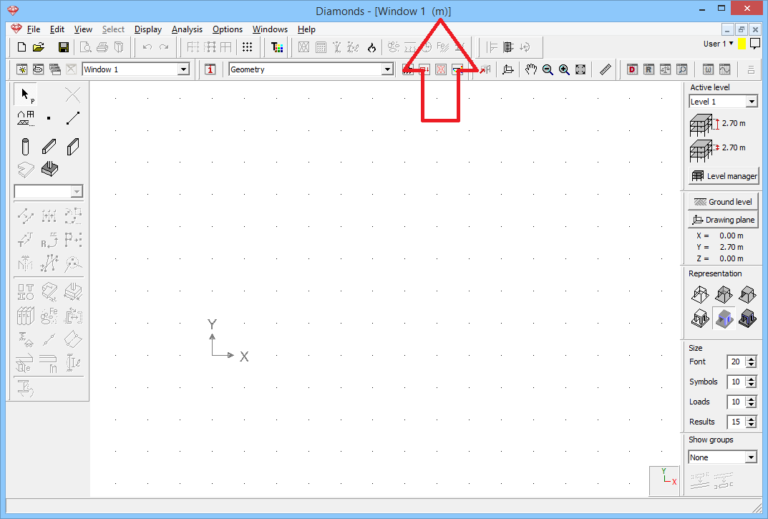
Task: Click the zoom out magnifier
Action: tap(548, 70)
